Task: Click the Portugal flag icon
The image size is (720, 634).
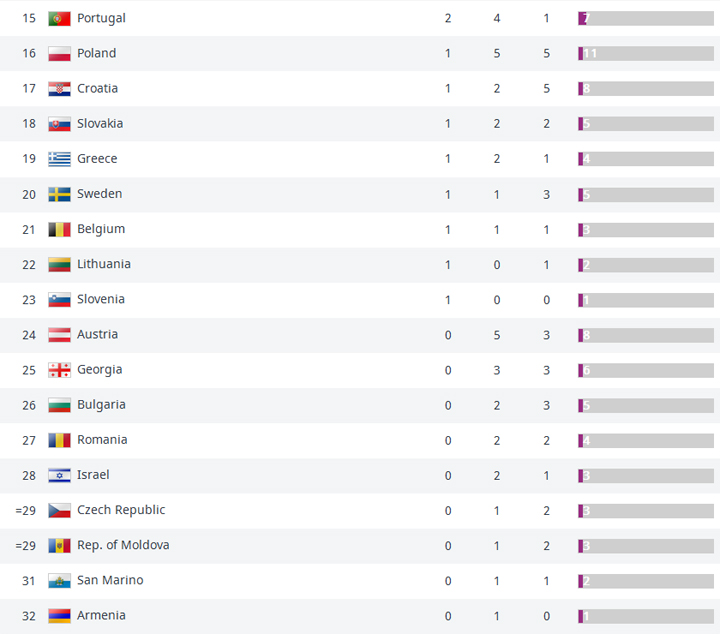Action: click(59, 18)
